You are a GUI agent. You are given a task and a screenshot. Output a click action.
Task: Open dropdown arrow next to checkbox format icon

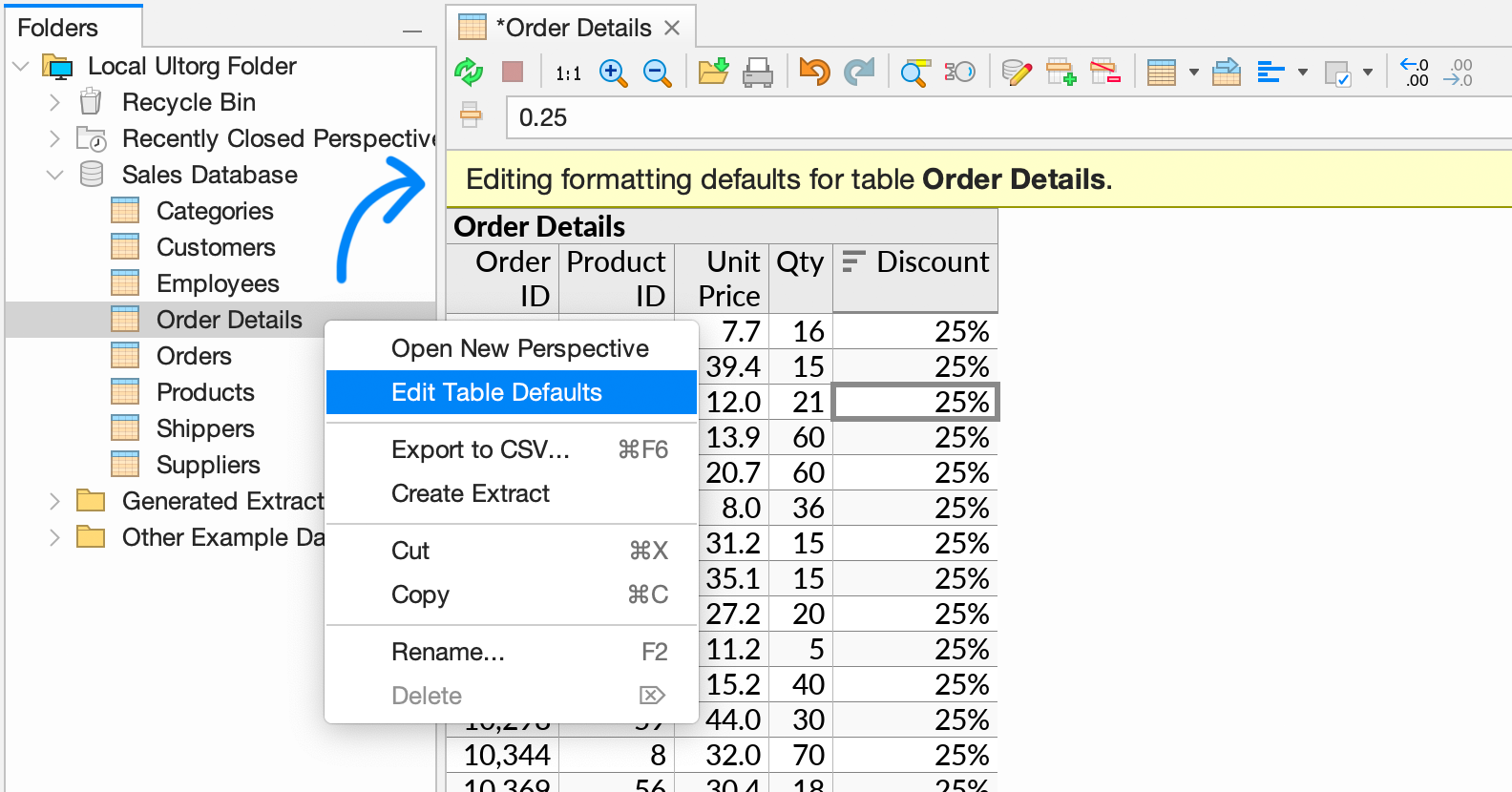tap(1368, 73)
